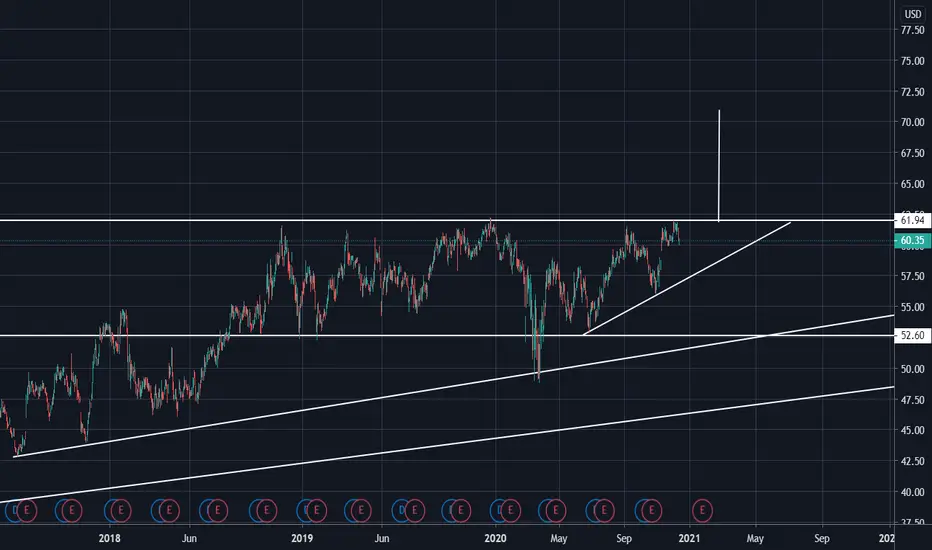
Task: Select the vertical white line near 70.00
Action: pyautogui.click(x=719, y=165)
